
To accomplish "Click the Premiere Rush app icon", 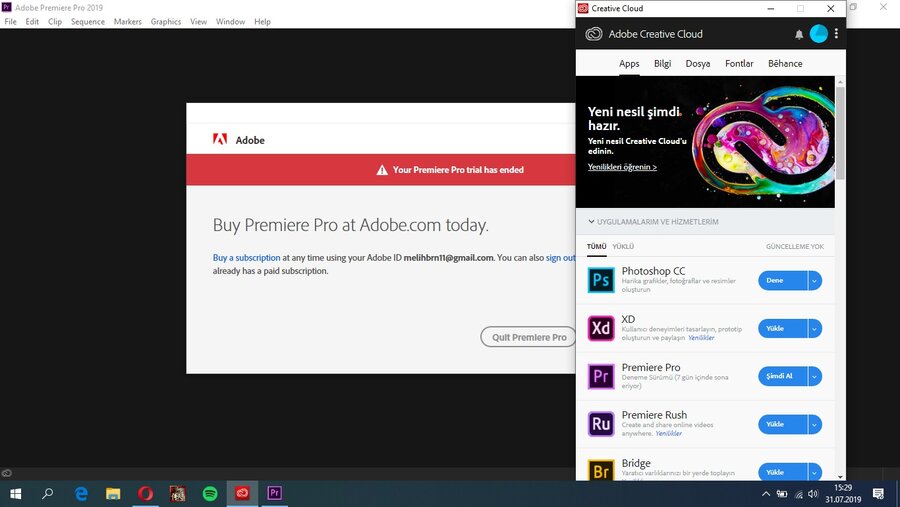I will 601,424.
